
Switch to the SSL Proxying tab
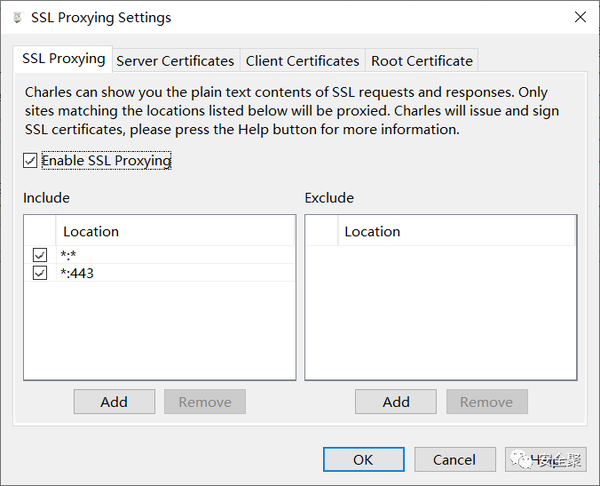tap(63, 59)
